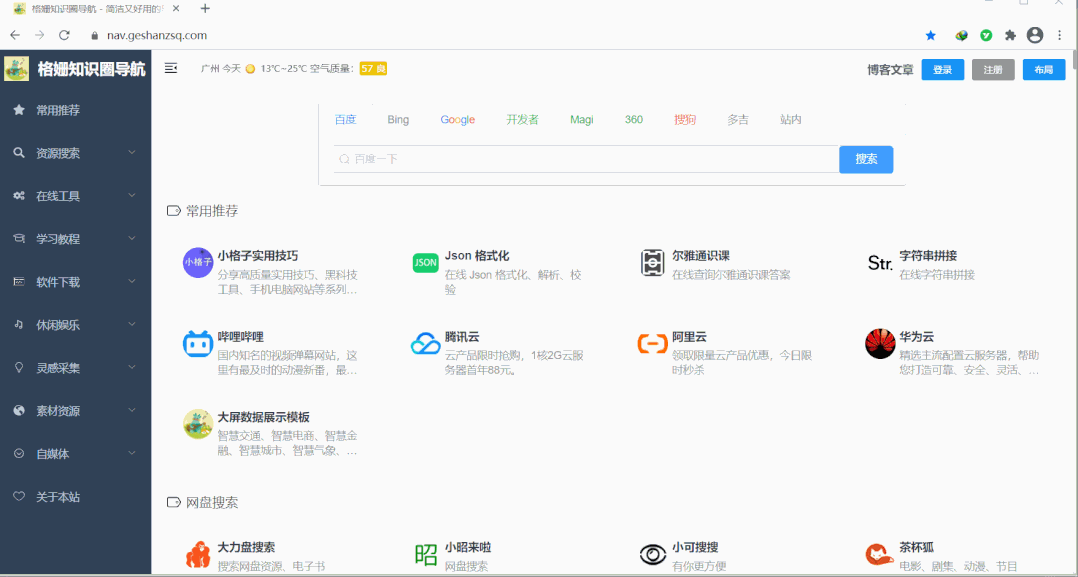
Task: Expand the 软件下载 sidebar chevron
Action: click(132, 282)
